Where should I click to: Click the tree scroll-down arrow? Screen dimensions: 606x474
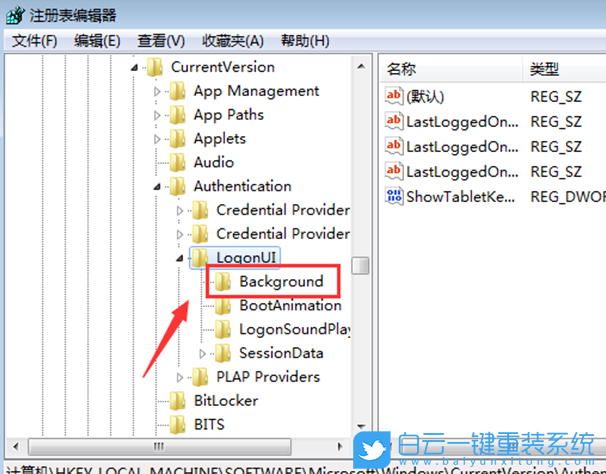361,427
